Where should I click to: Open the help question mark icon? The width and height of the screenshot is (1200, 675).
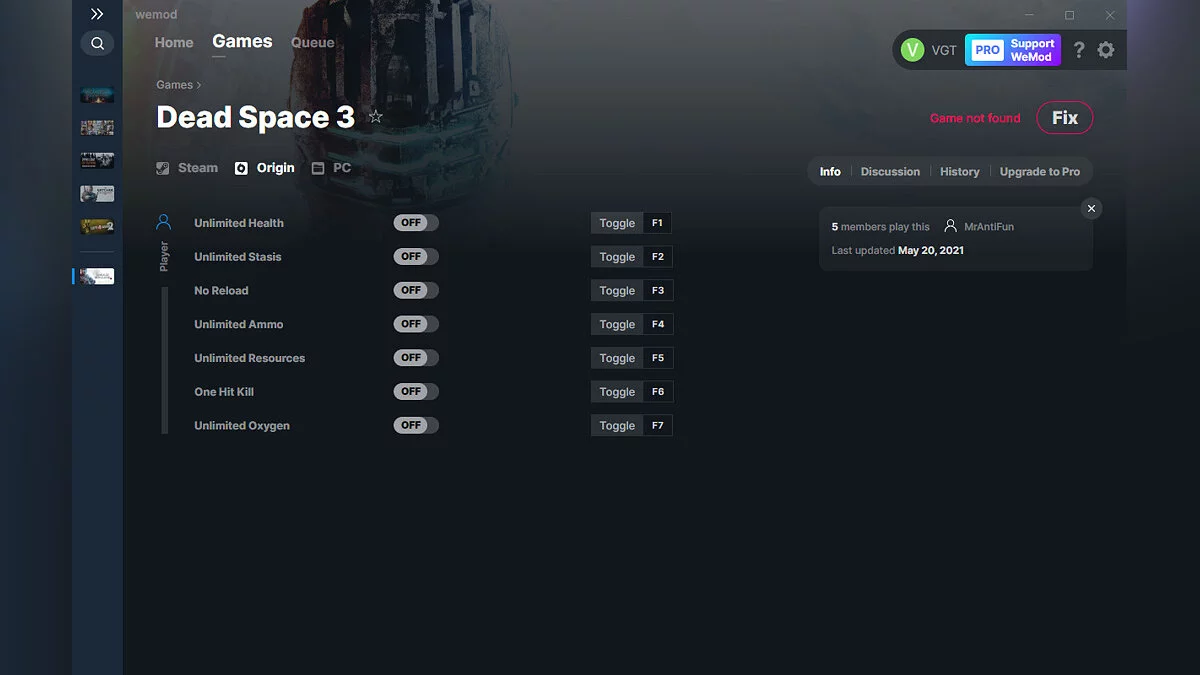coord(1079,50)
